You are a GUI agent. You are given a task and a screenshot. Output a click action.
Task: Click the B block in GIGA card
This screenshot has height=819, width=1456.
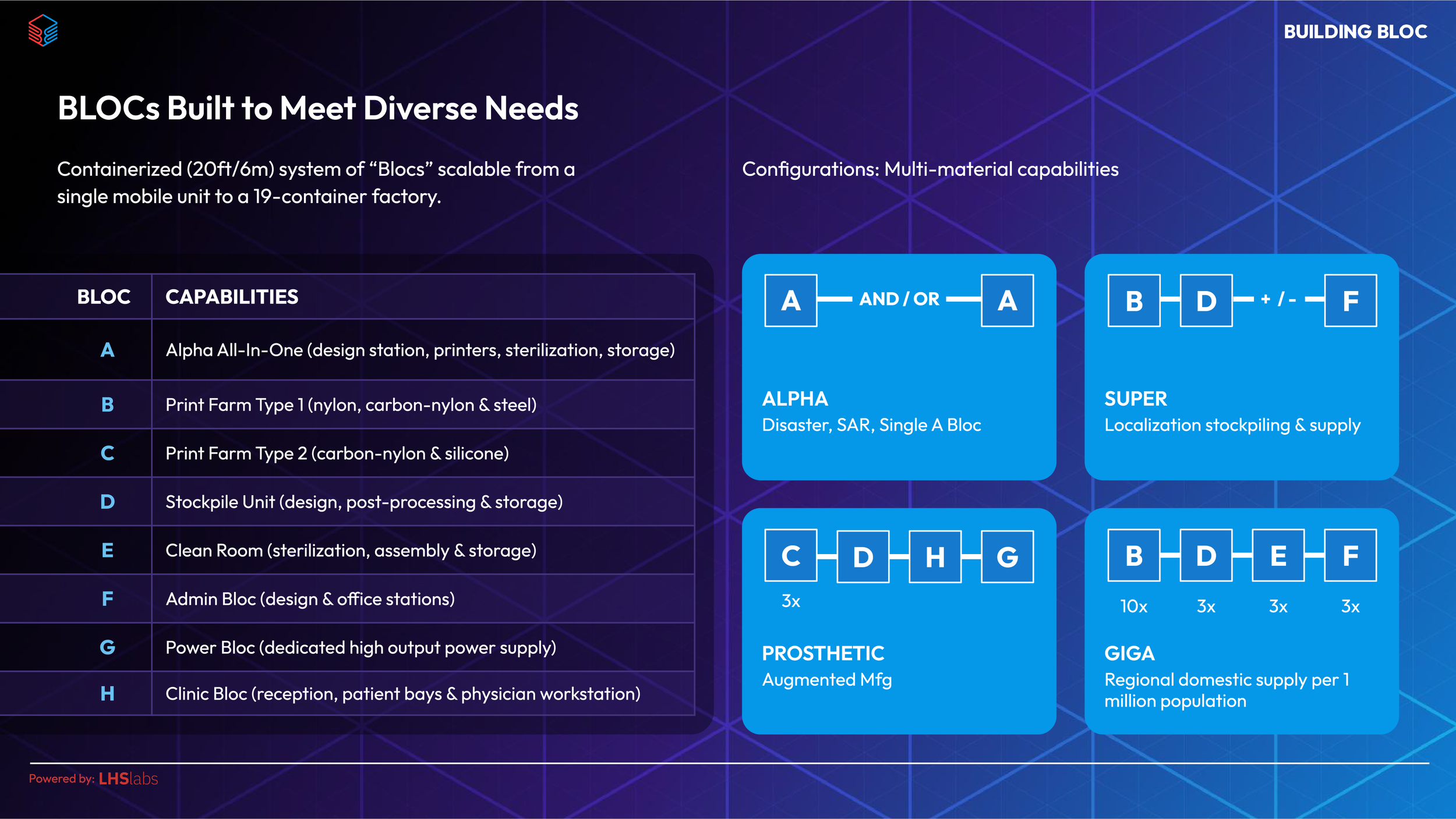(1133, 555)
